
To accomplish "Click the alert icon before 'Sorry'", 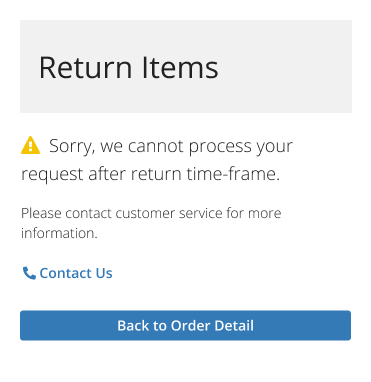I will pyautogui.click(x=30, y=145).
